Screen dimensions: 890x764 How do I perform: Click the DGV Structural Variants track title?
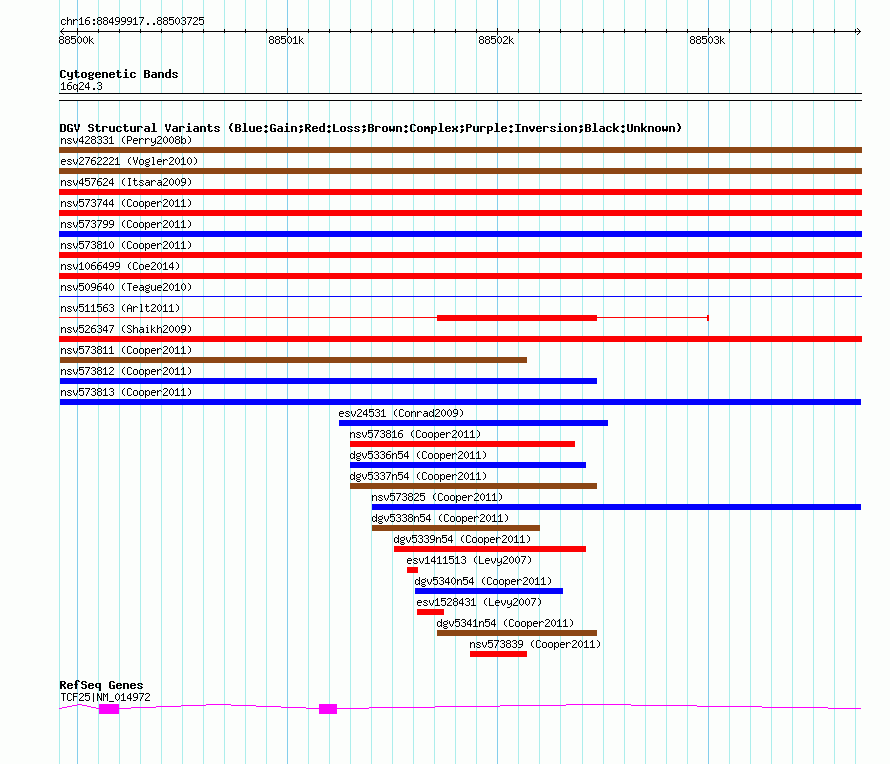tap(370, 128)
